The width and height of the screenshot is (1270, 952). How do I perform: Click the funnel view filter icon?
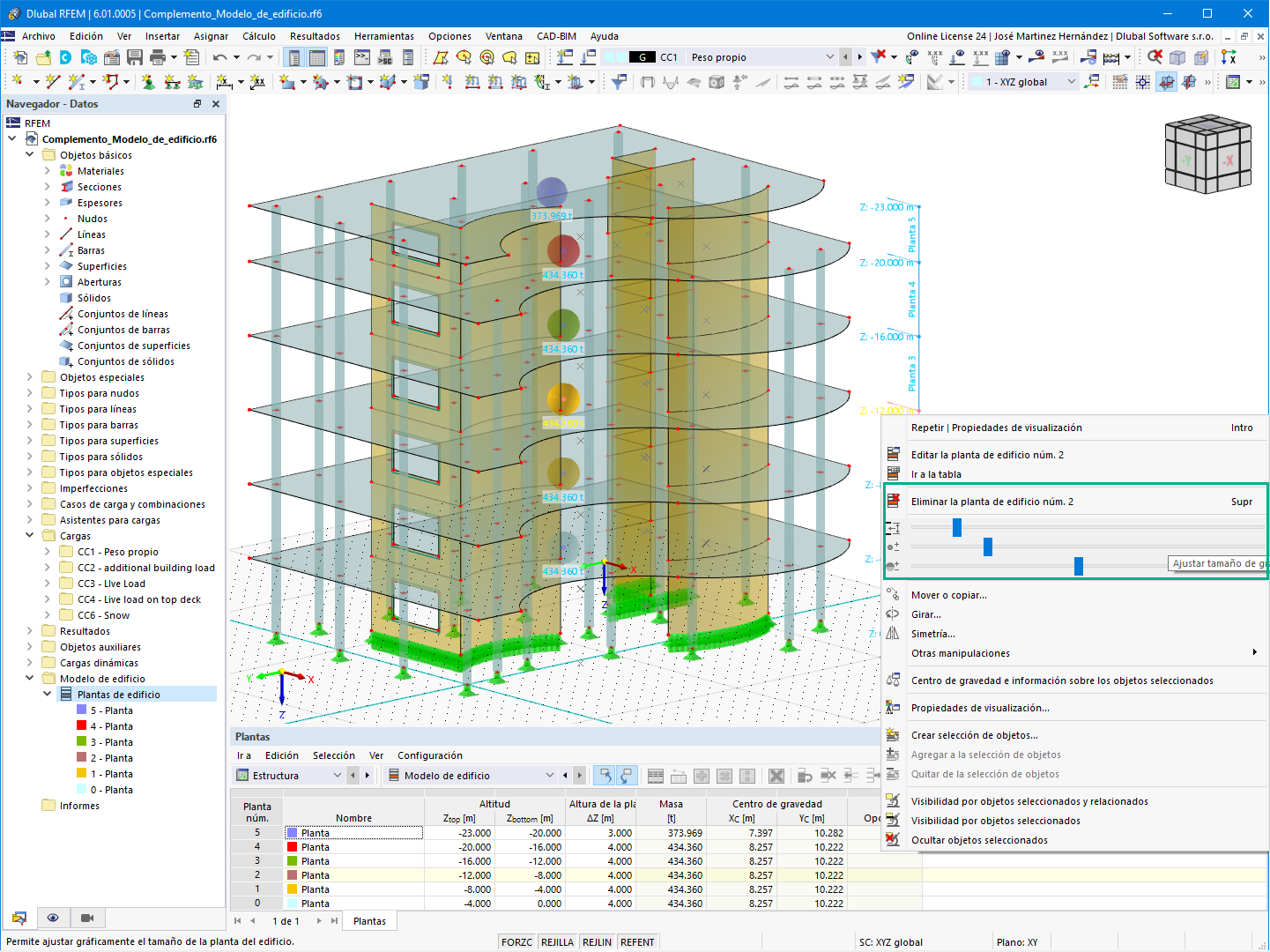[x=619, y=82]
